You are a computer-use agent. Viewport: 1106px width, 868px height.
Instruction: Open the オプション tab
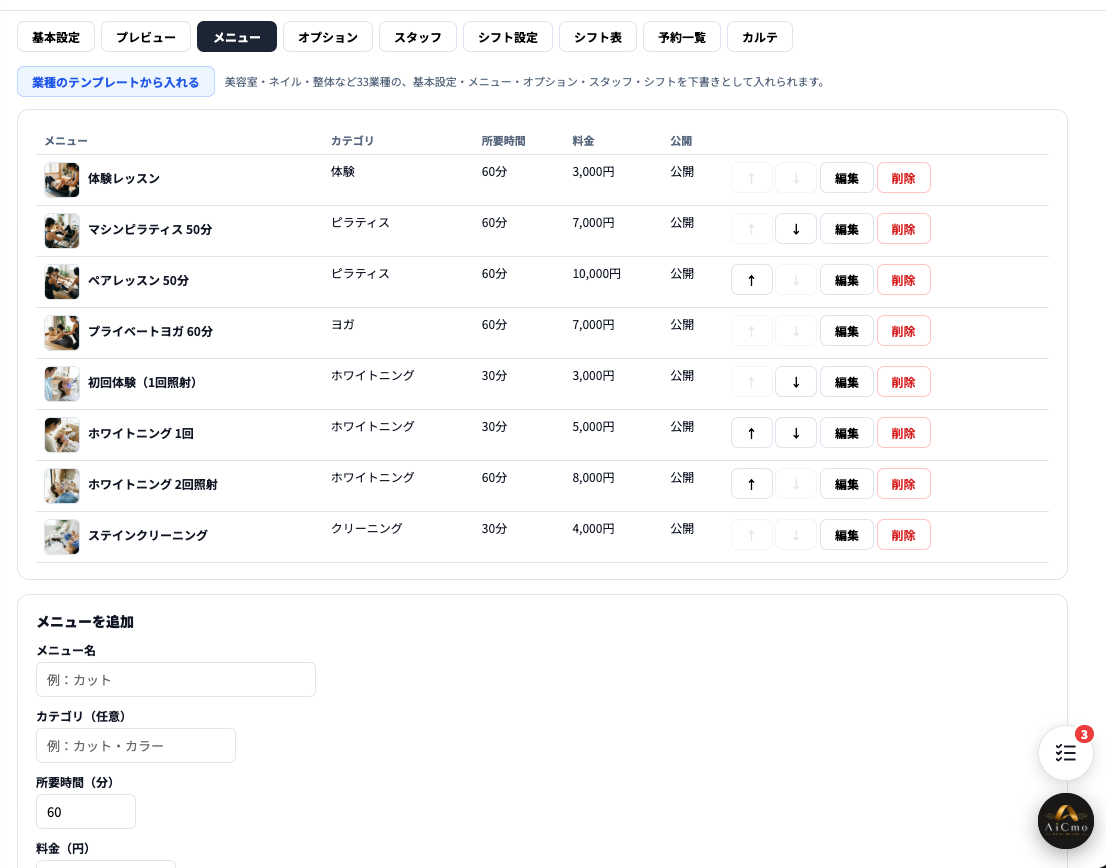[328, 37]
